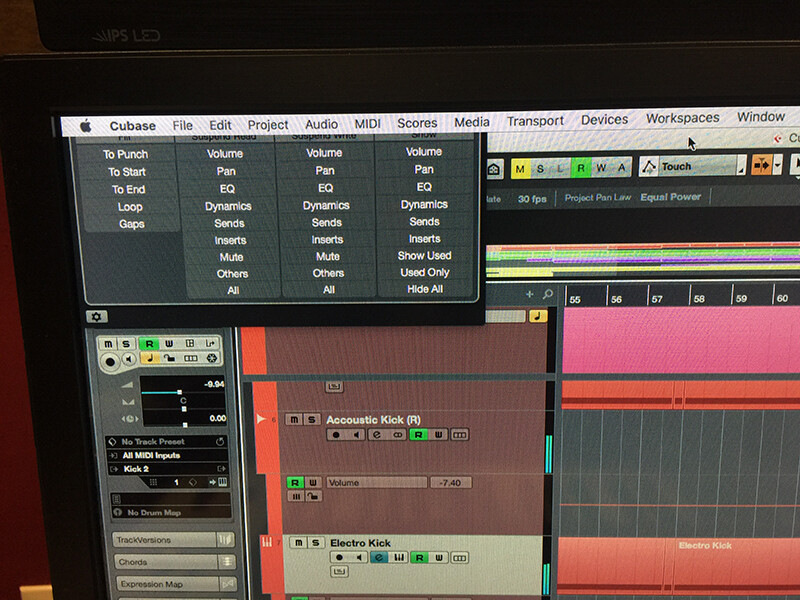This screenshot has height=600, width=800.
Task: Solo track in Inspector
Action: [126, 344]
